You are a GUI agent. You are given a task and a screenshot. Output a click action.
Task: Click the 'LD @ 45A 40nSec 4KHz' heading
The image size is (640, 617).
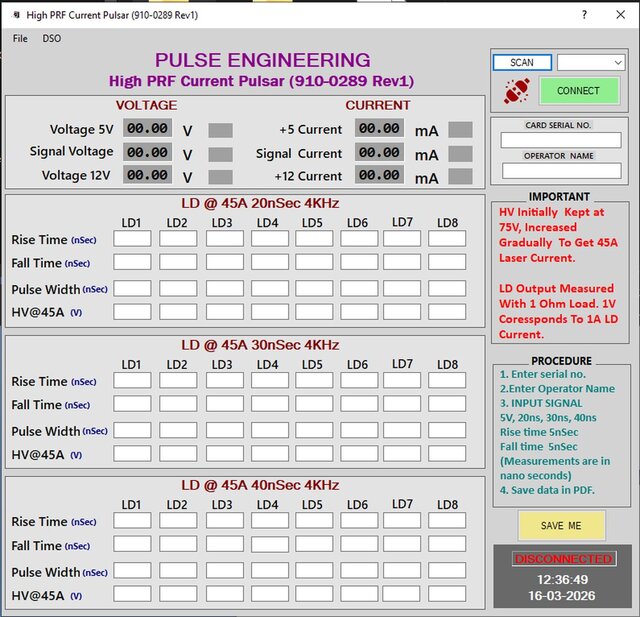(260, 485)
